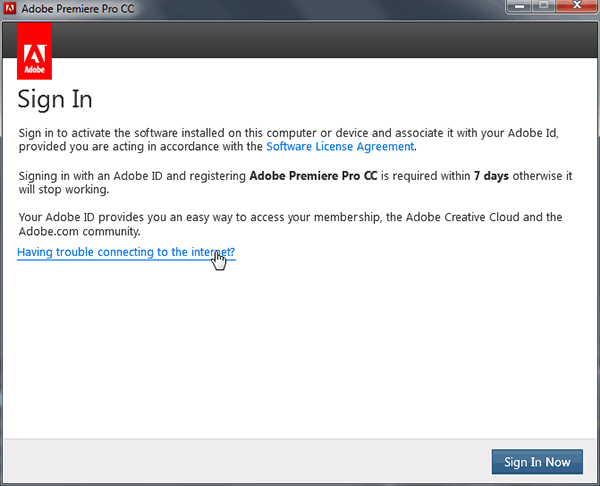The height and width of the screenshot is (486, 600).
Task: Click the Adobe Premiere Pro CC window title
Action: tap(78, 8)
